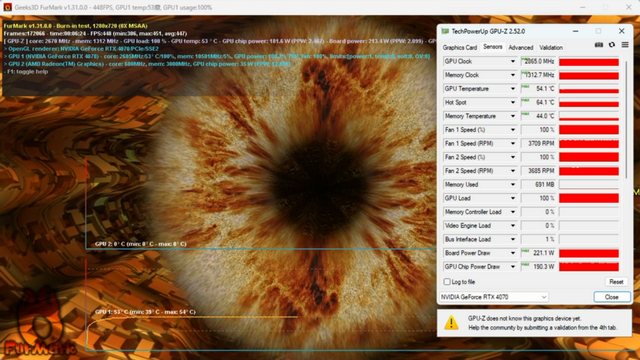
Task: Open the Fan 2 Speed (RPM) dropdown
Action: [x=513, y=171]
